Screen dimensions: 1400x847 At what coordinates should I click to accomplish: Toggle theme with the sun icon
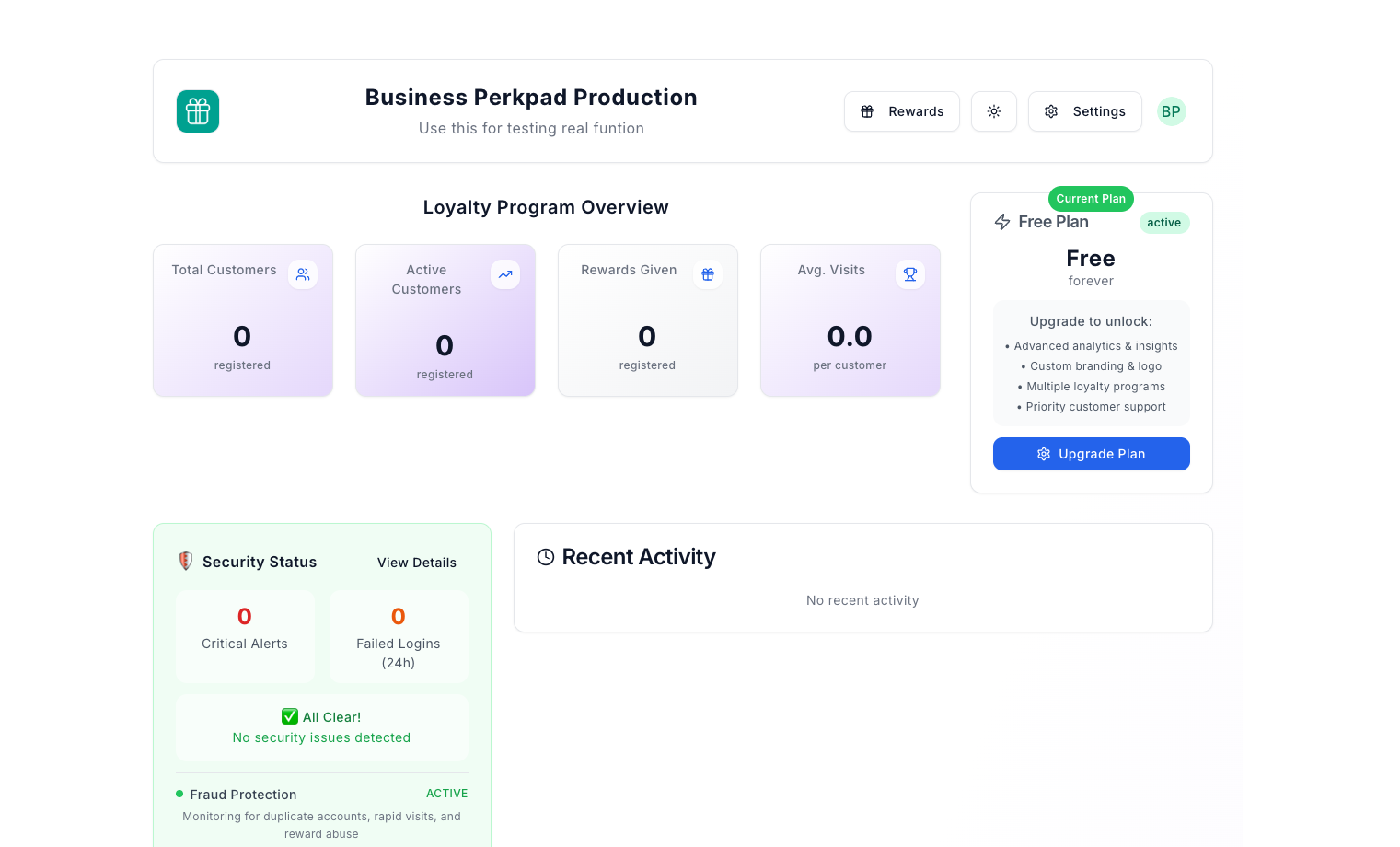(994, 111)
